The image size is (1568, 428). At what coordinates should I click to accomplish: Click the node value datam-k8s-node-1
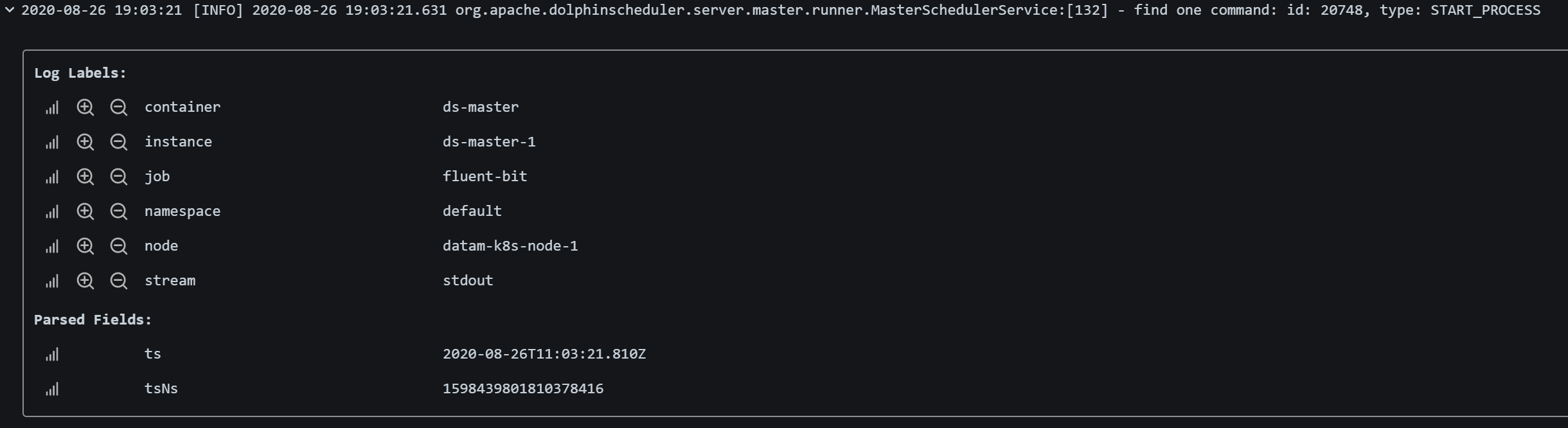tap(510, 246)
